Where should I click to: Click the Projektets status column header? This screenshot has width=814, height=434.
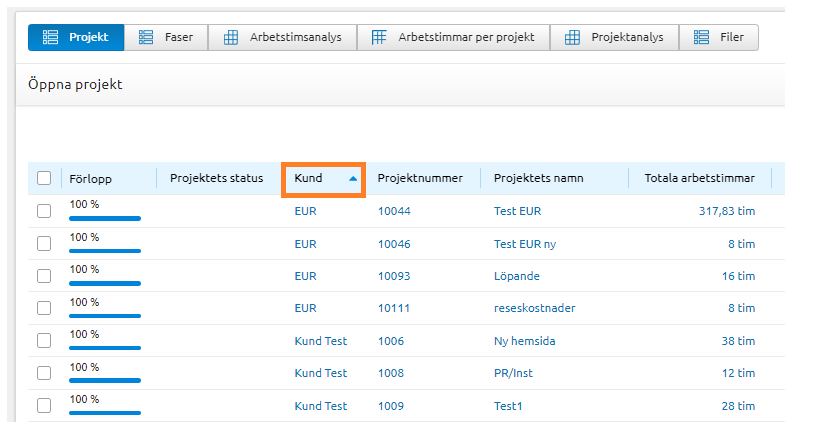pyautogui.click(x=216, y=178)
